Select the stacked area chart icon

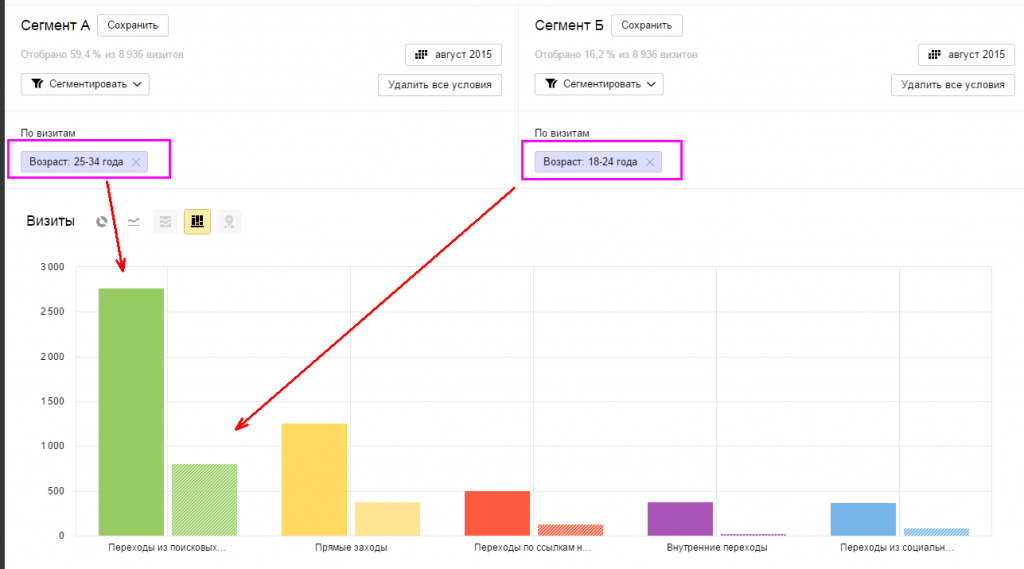pyautogui.click(x=165, y=222)
